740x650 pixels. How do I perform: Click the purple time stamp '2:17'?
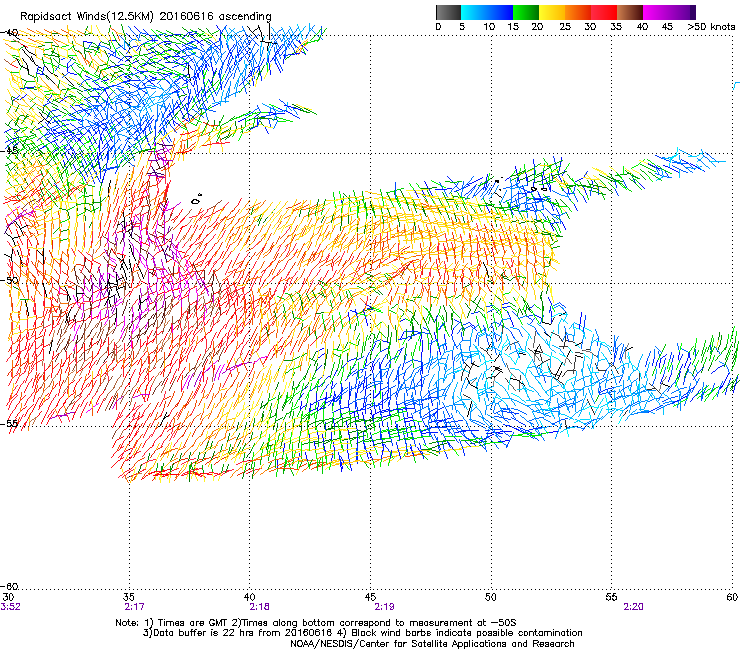[135, 607]
